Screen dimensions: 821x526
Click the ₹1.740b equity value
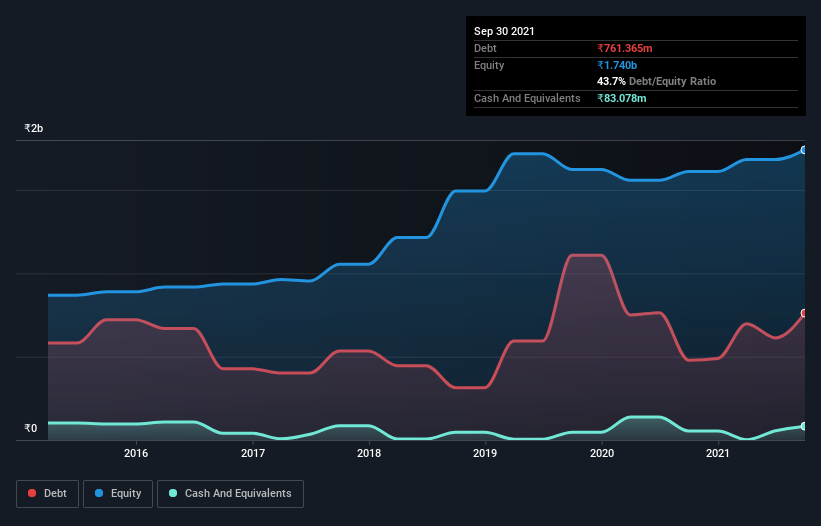(x=617, y=65)
